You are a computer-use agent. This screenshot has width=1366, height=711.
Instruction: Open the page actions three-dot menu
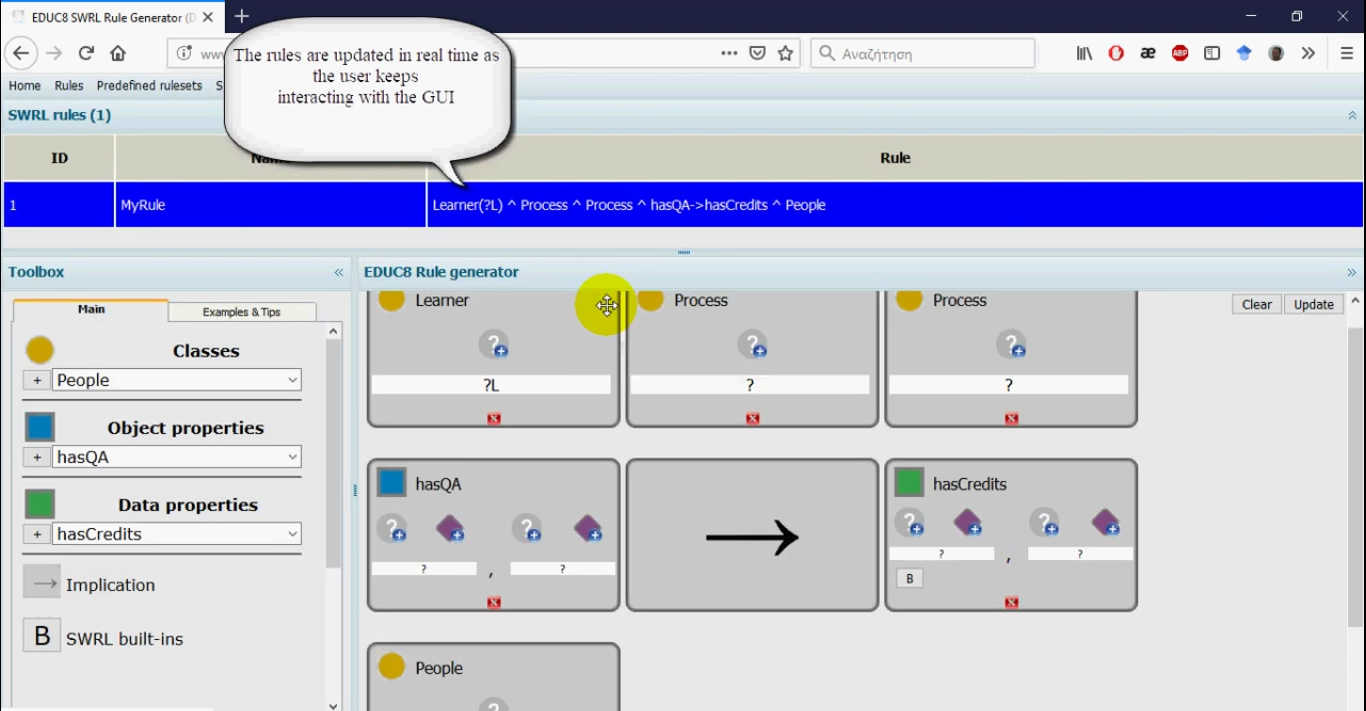click(729, 53)
